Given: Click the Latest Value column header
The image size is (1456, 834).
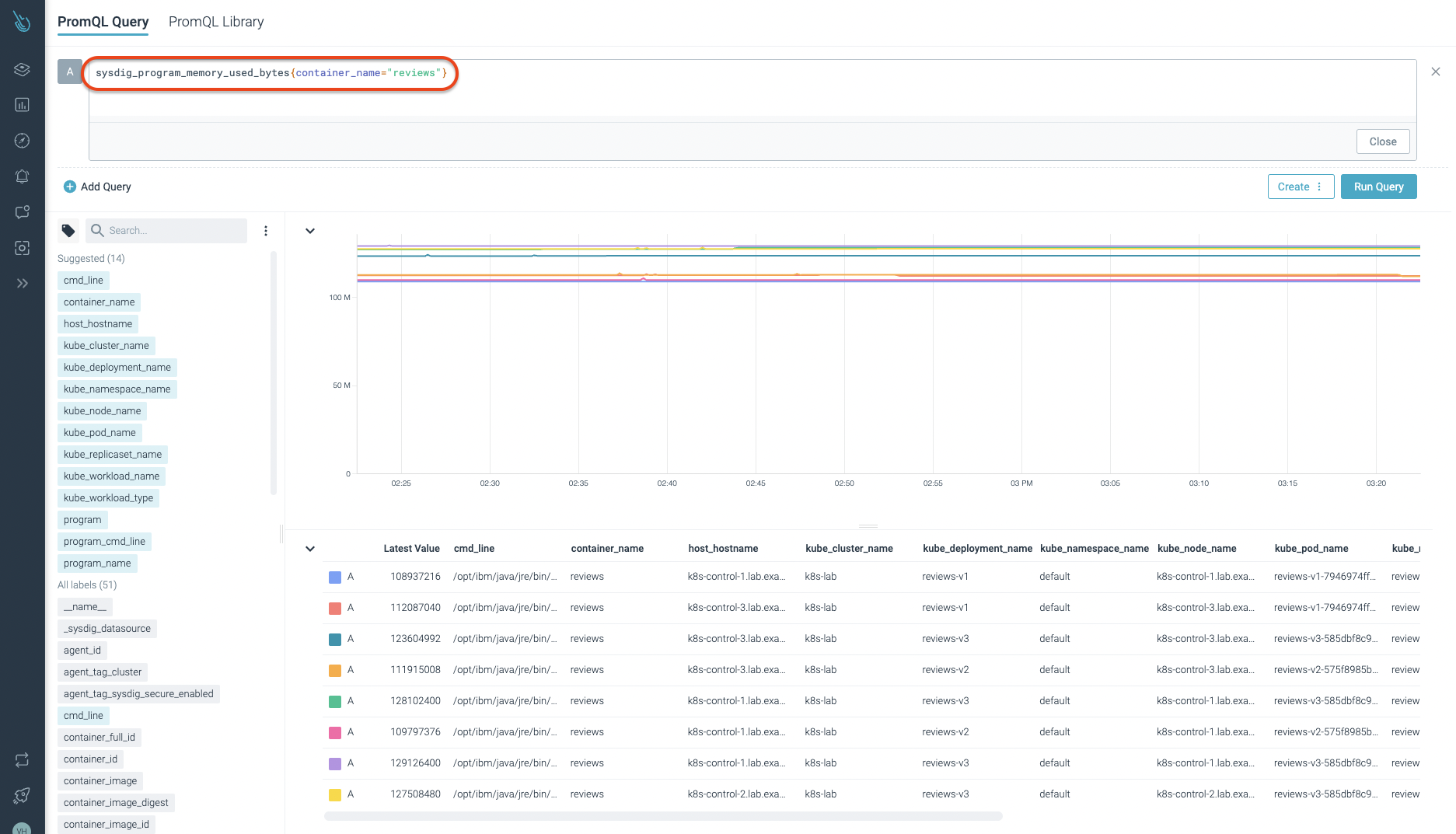Looking at the screenshot, I should [411, 549].
